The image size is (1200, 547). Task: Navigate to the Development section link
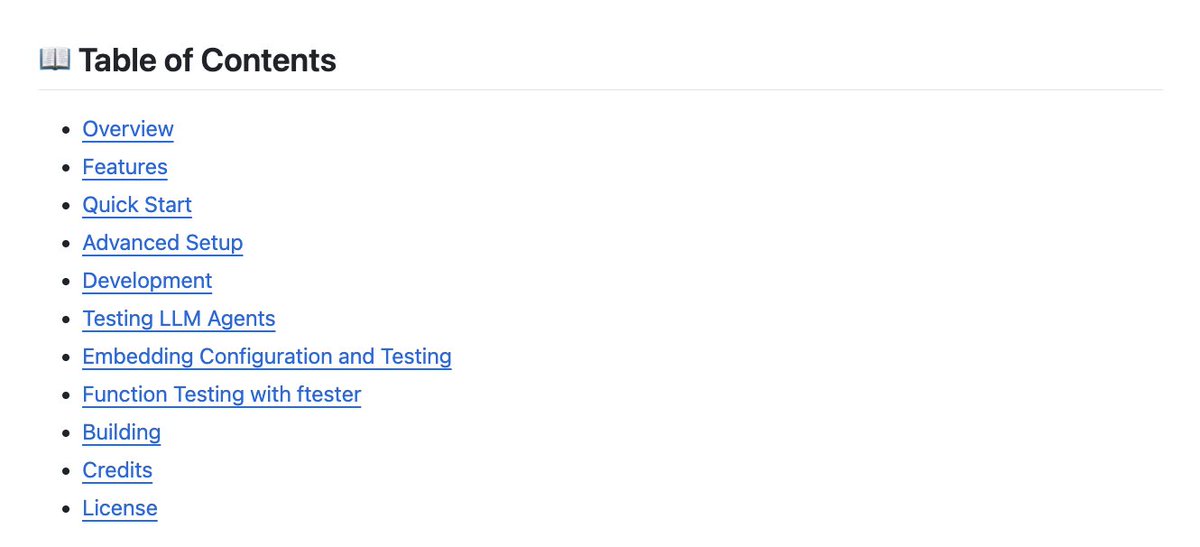147,281
